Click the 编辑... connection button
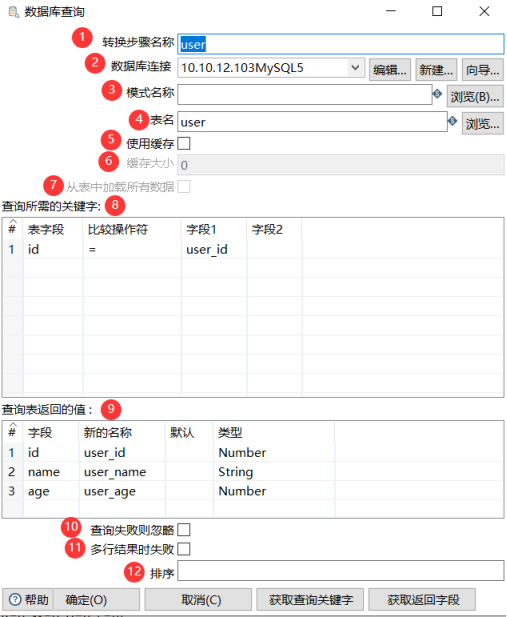The width and height of the screenshot is (507, 617). point(390,70)
